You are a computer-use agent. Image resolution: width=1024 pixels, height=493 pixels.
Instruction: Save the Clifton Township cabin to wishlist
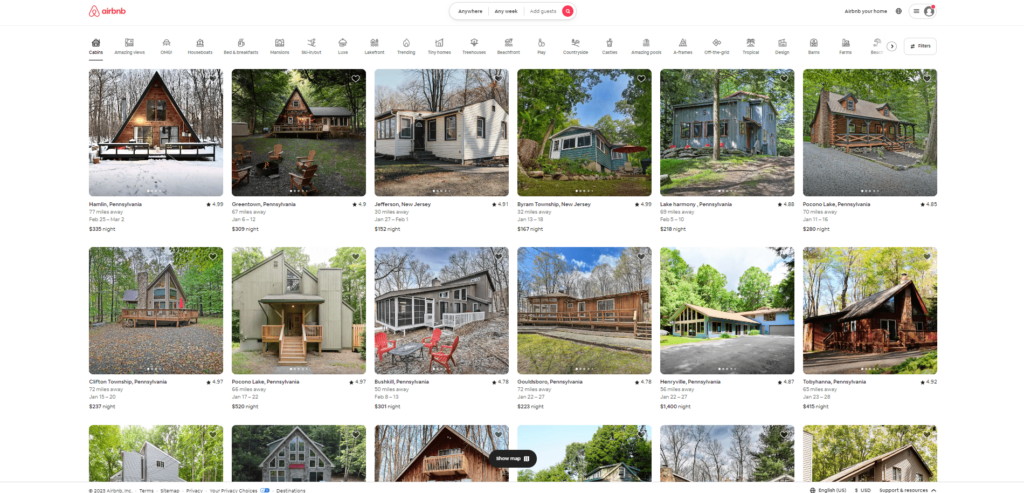(x=213, y=257)
